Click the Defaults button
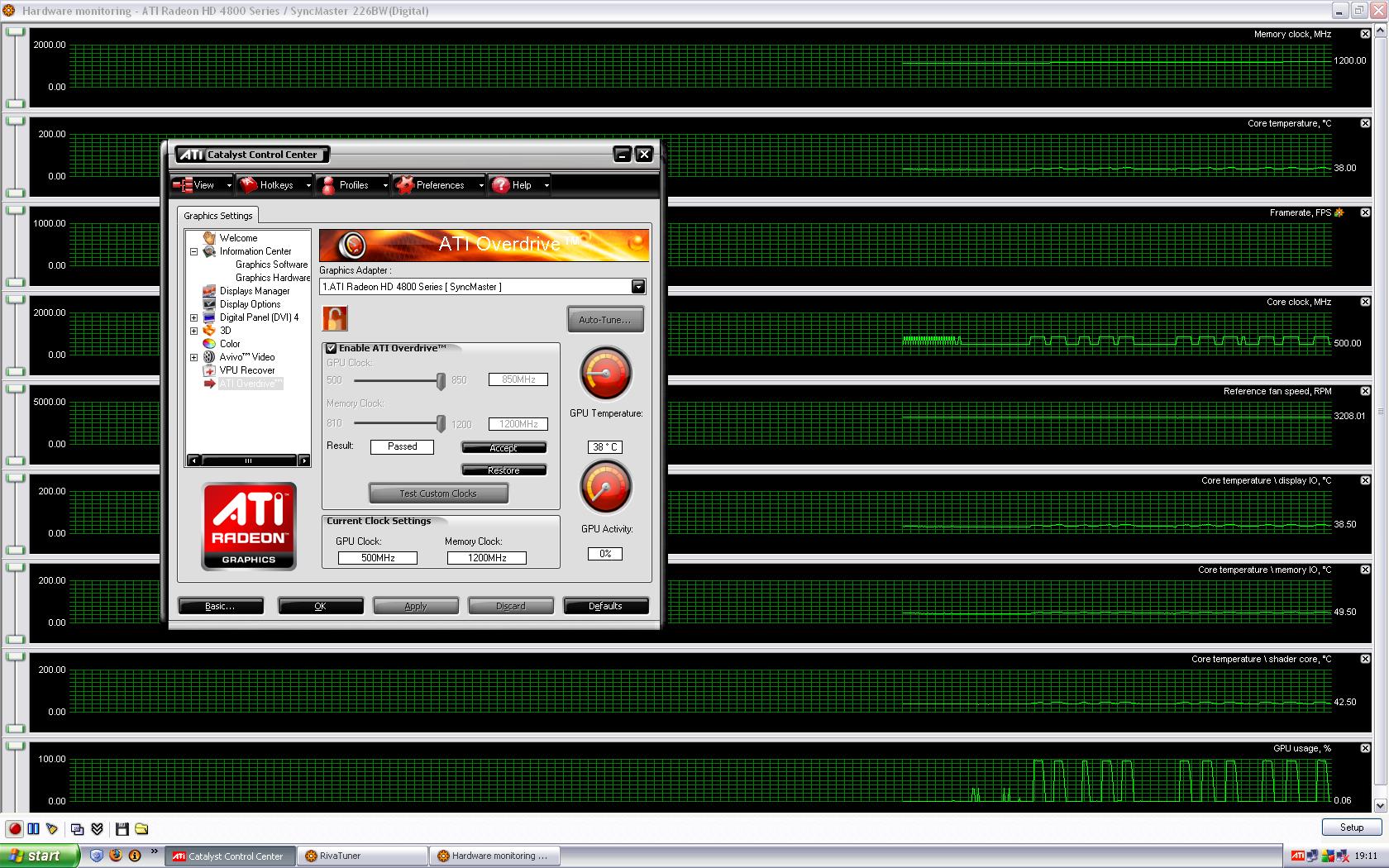Viewport: 1389px width, 868px height. click(605, 606)
